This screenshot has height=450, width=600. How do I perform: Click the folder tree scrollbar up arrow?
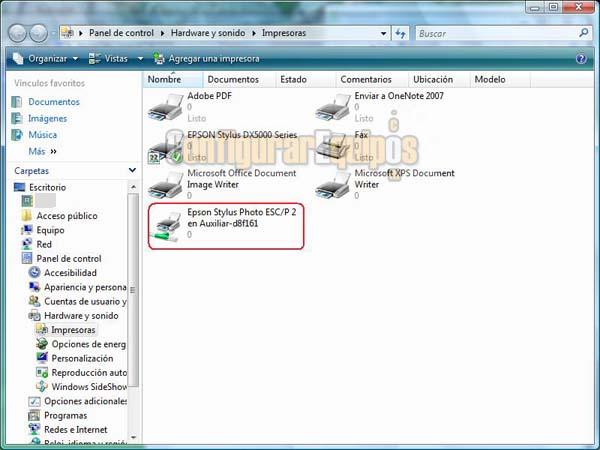(133, 187)
